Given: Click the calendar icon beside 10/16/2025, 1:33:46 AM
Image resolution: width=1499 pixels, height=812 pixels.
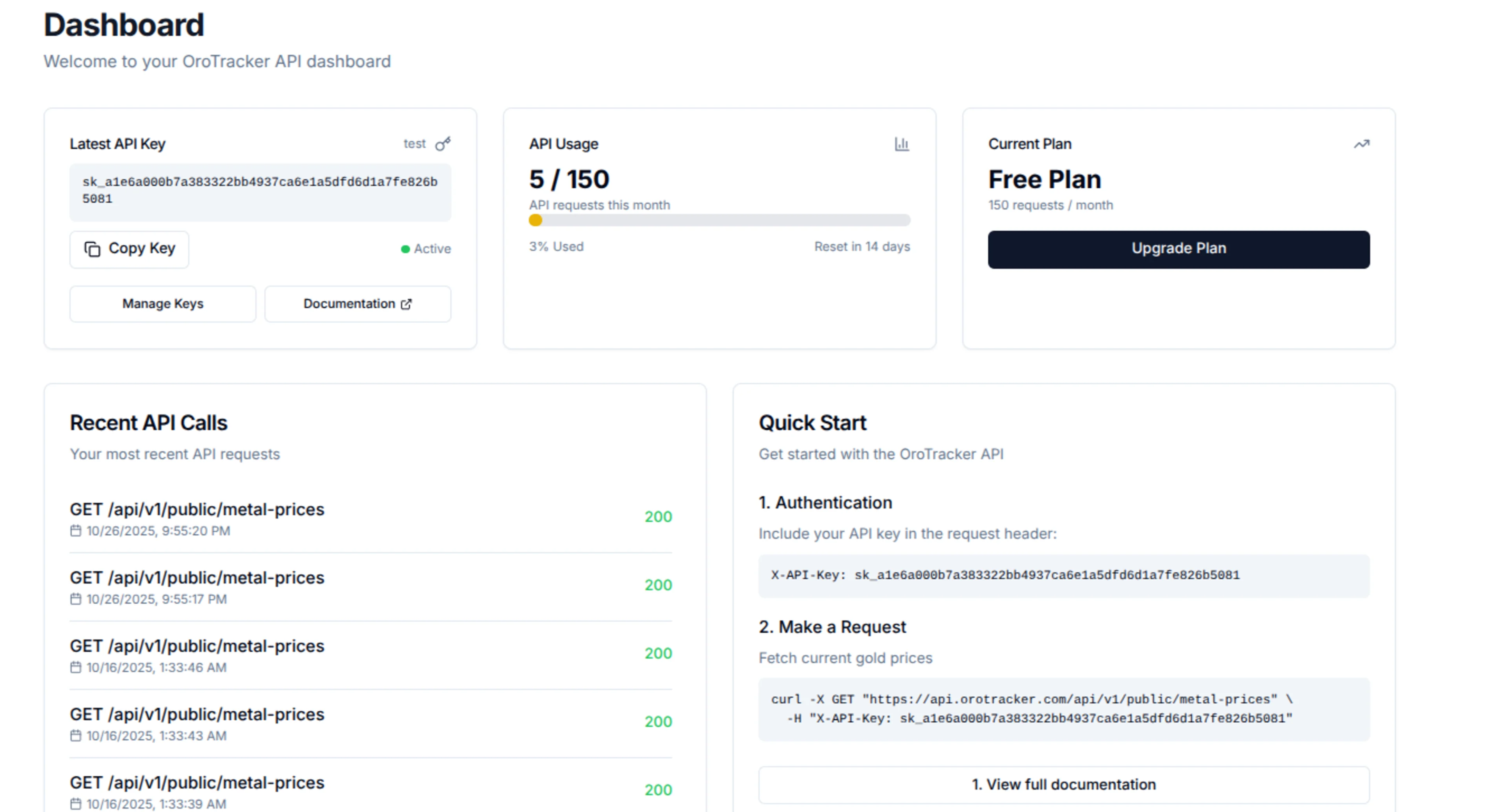Looking at the screenshot, I should 76,667.
